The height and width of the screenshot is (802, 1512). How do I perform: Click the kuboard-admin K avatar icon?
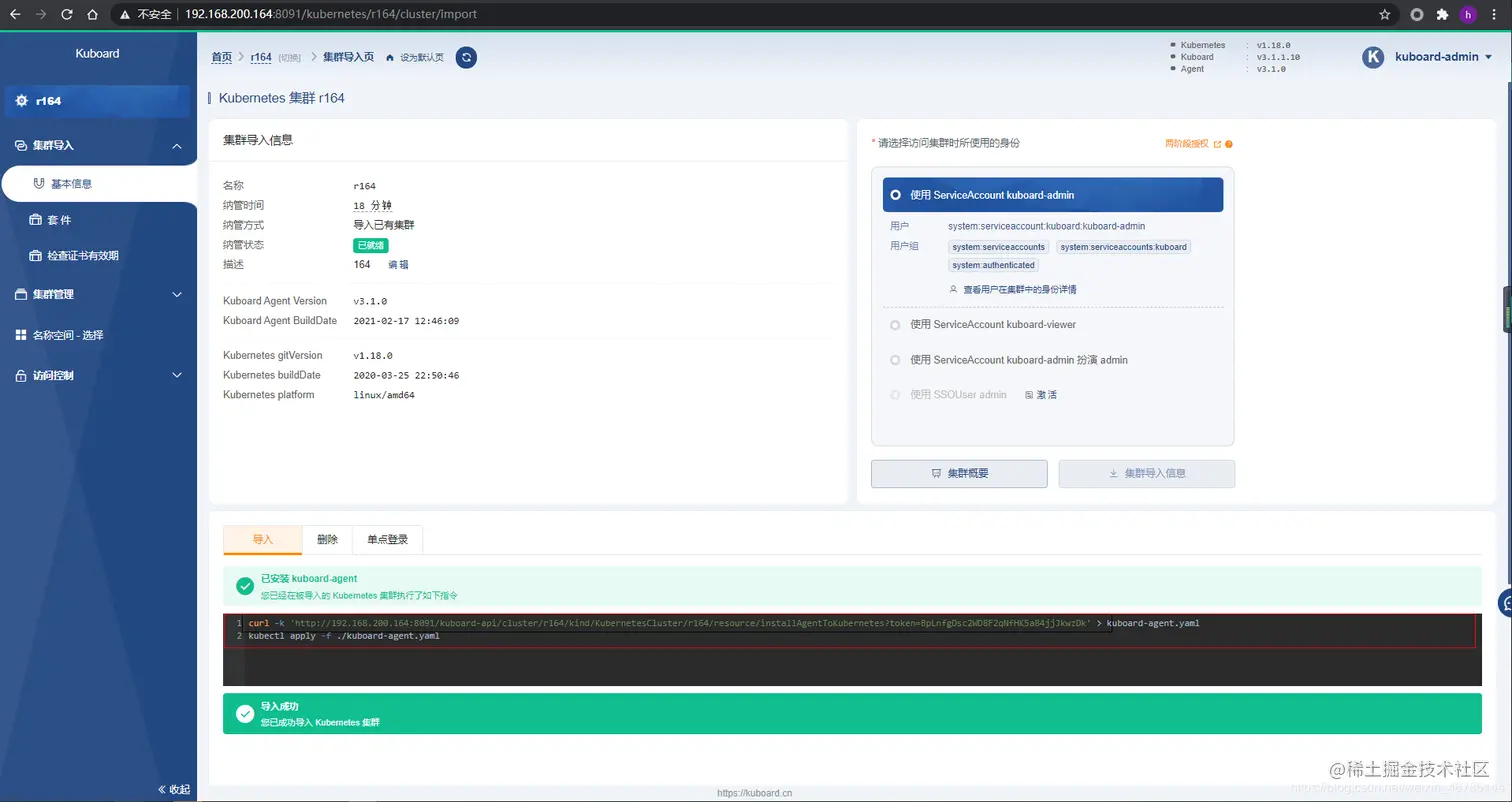(x=1373, y=57)
